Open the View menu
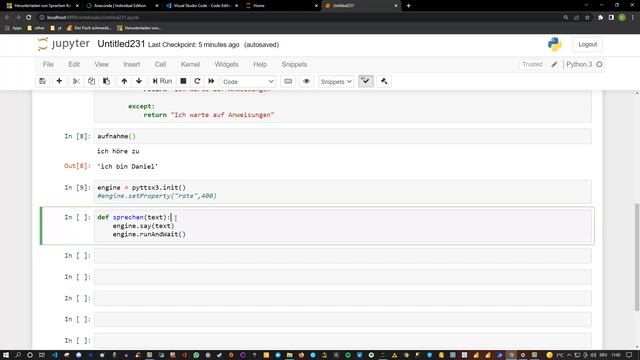 (101, 64)
